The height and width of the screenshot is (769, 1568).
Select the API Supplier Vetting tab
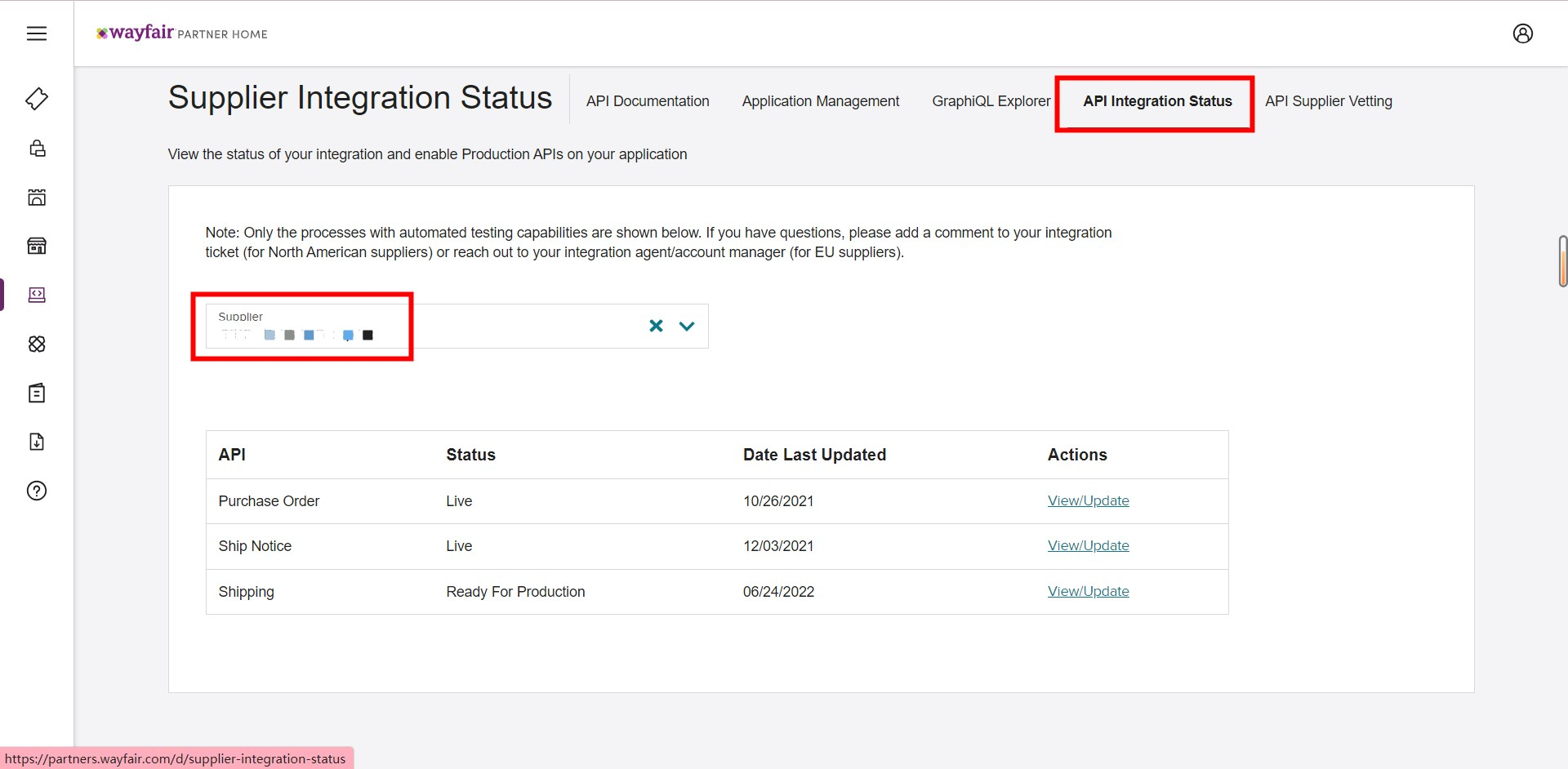pyautogui.click(x=1328, y=101)
